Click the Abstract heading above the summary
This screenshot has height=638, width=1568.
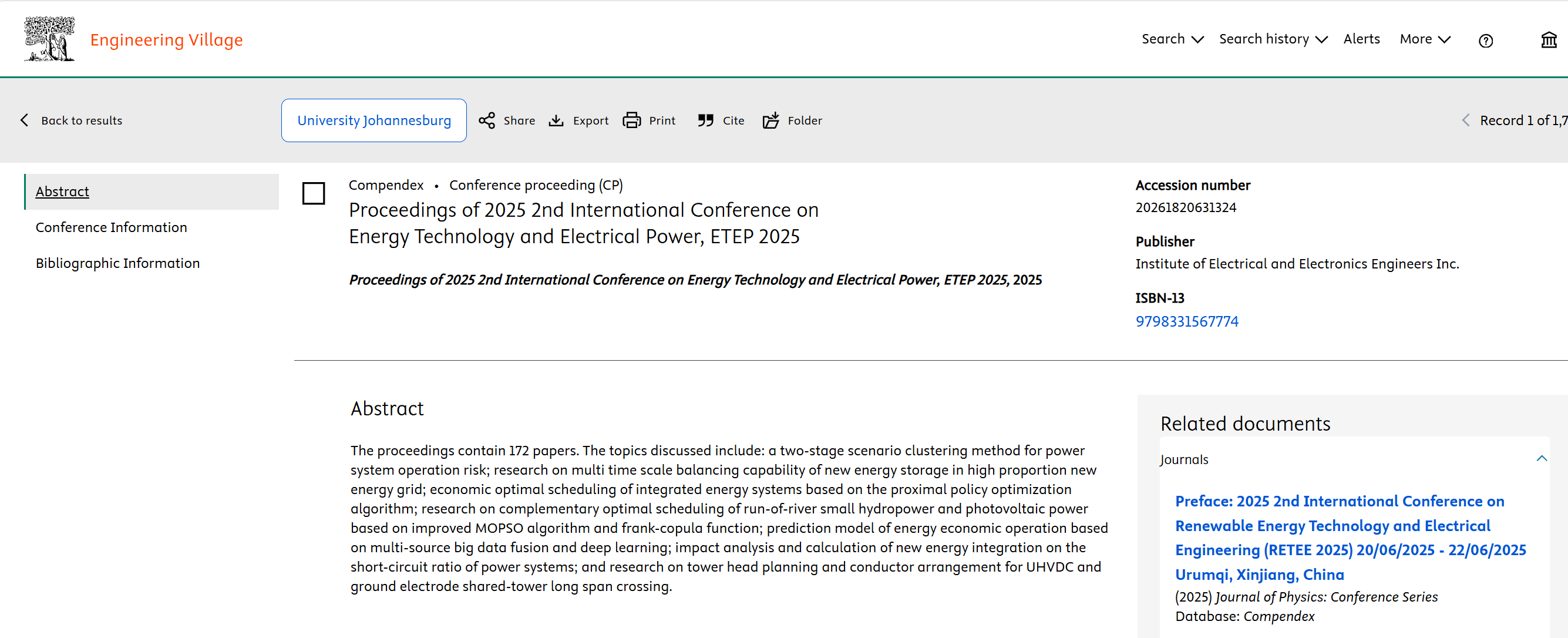coord(387,408)
